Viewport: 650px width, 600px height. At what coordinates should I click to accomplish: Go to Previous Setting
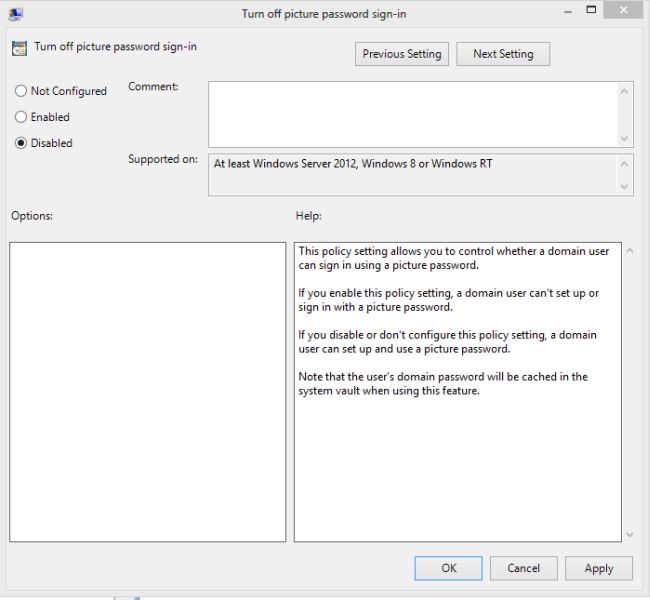[402, 54]
